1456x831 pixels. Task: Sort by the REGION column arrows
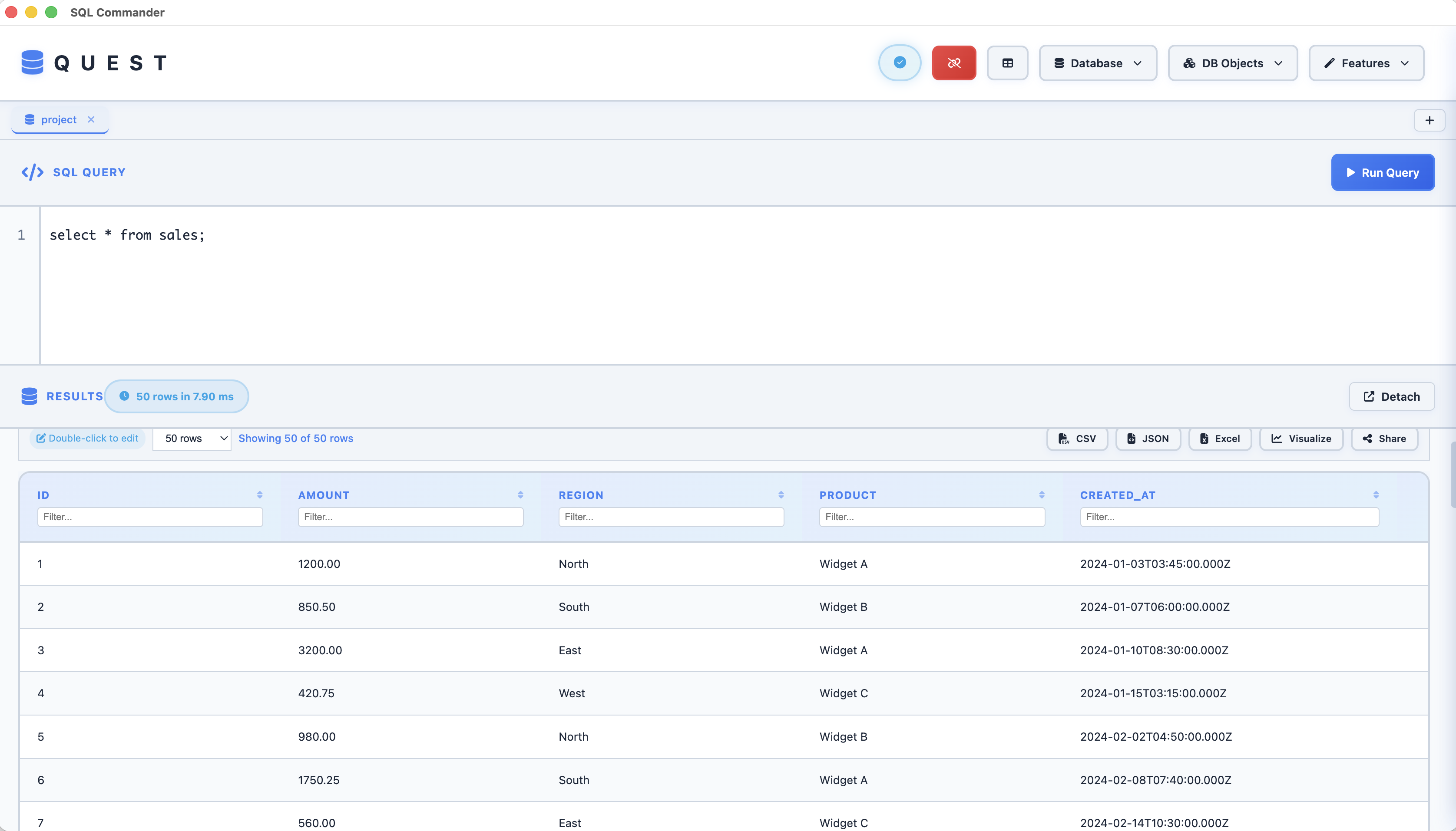pos(781,495)
